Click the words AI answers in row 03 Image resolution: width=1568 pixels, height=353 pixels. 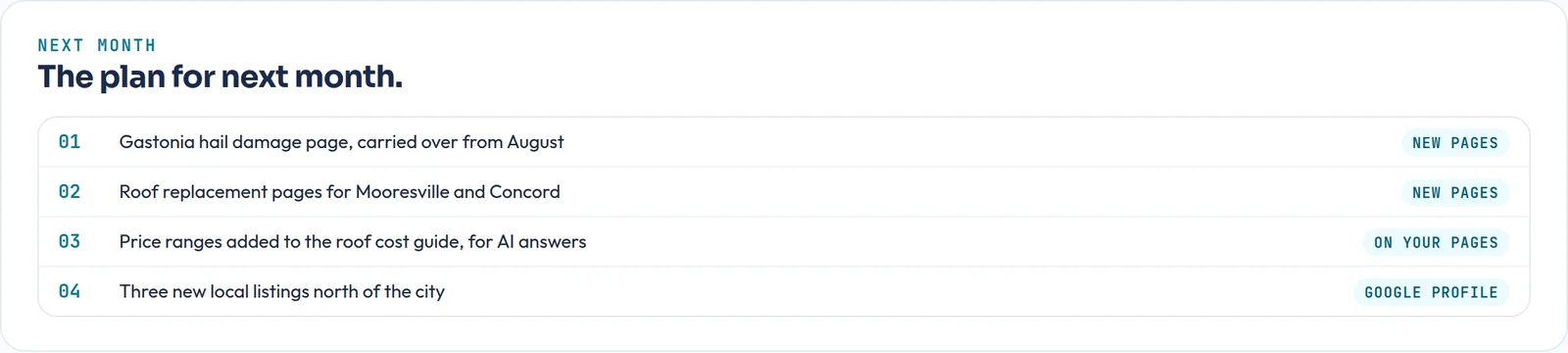click(542, 241)
